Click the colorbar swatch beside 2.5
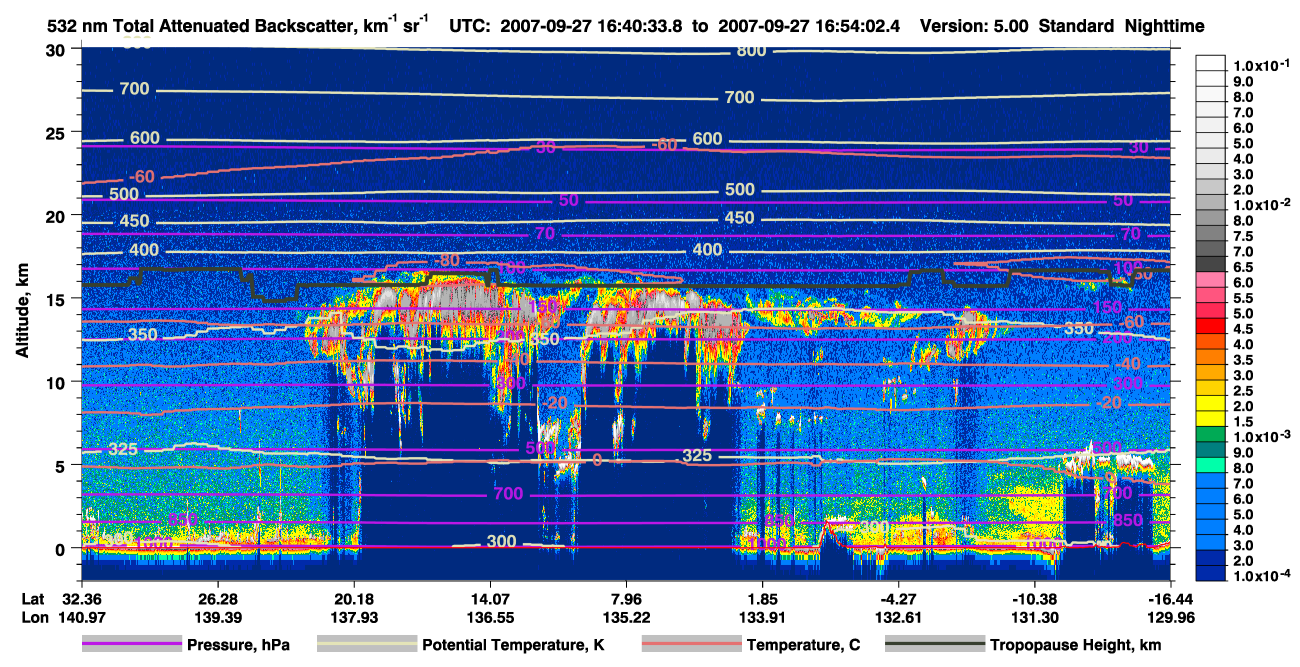 [1210, 390]
